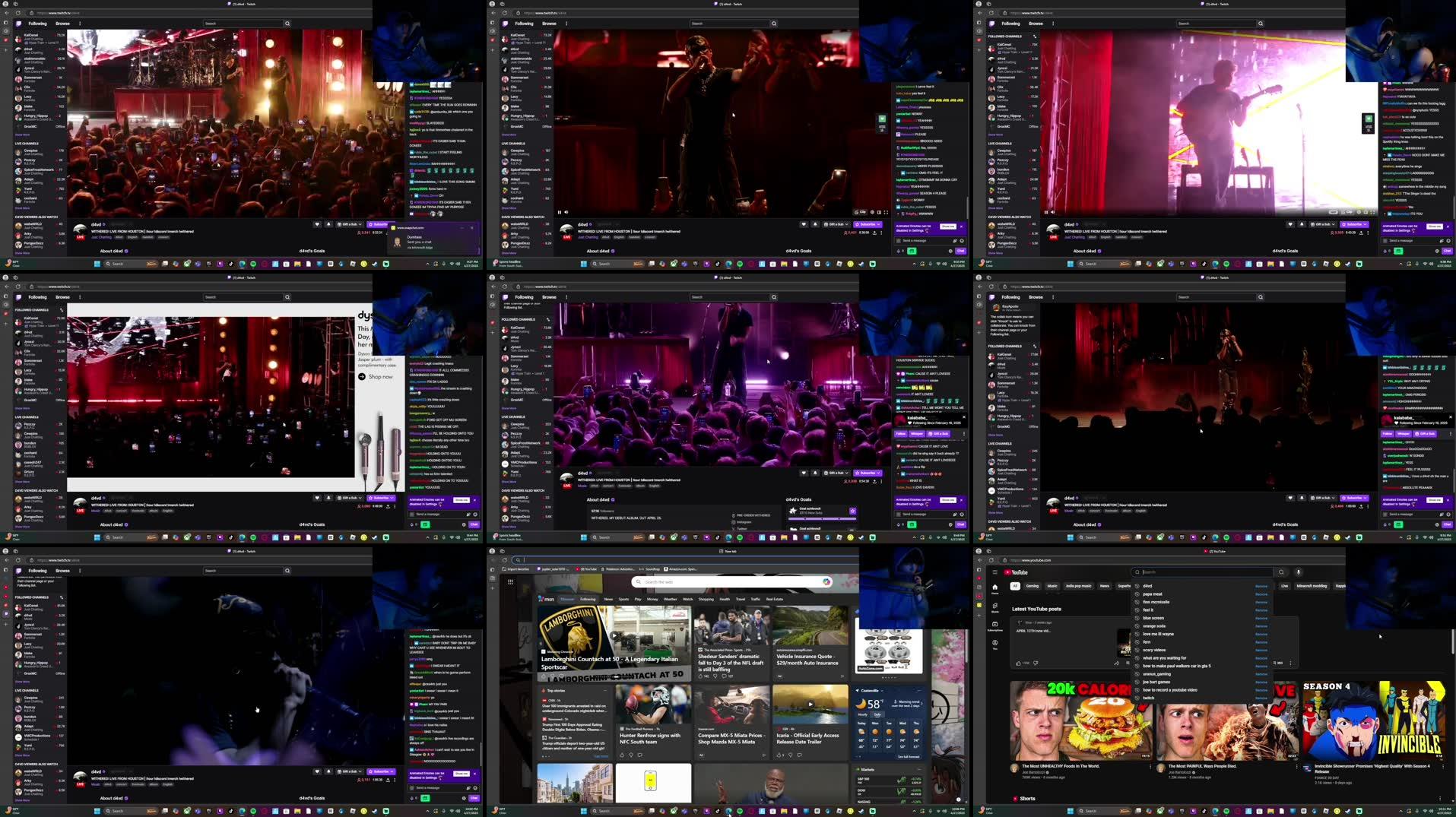Screen dimensions: 1456x817
Task: Dislike the Latest YouTube post
Action: click(1036, 663)
